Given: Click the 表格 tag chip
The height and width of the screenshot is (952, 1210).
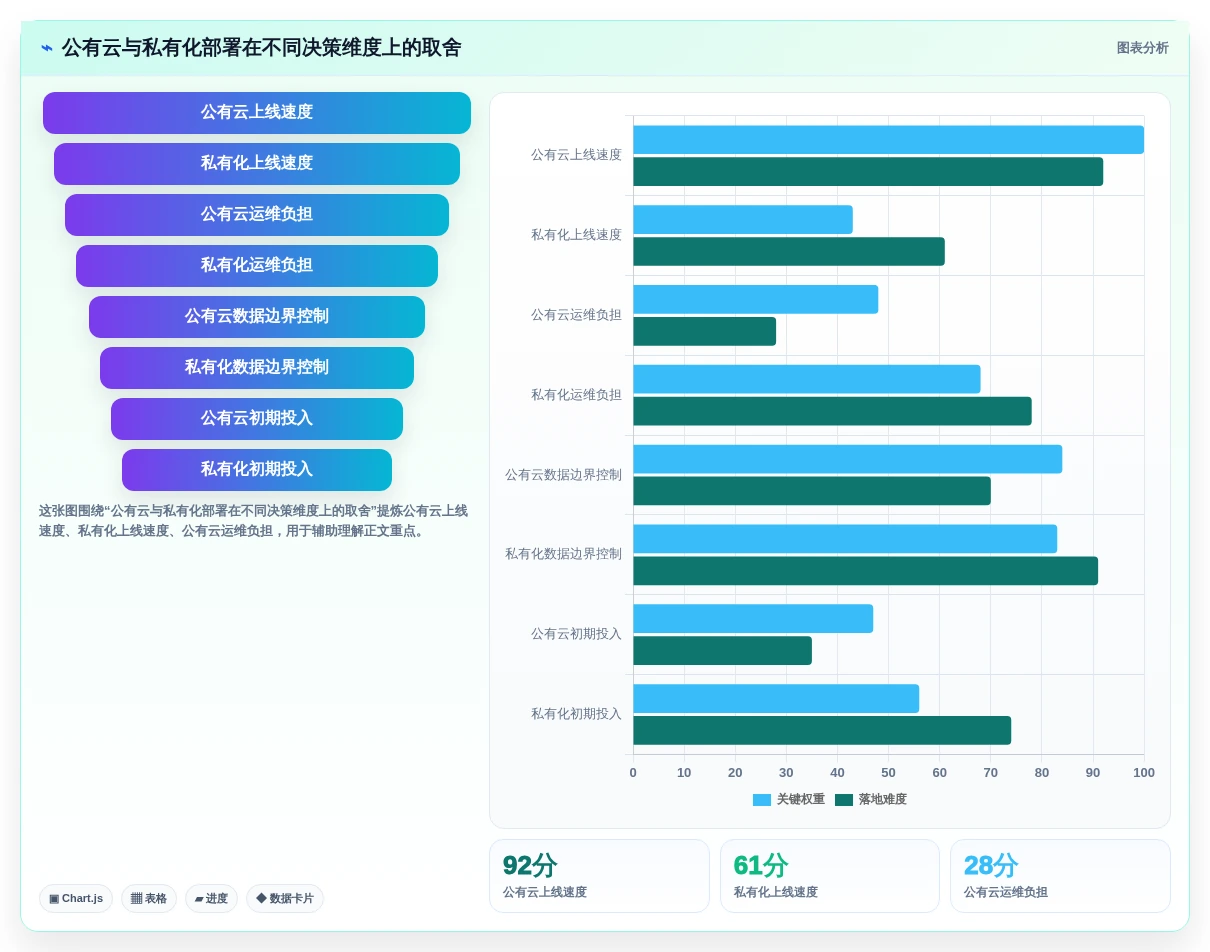Looking at the screenshot, I should point(149,898).
